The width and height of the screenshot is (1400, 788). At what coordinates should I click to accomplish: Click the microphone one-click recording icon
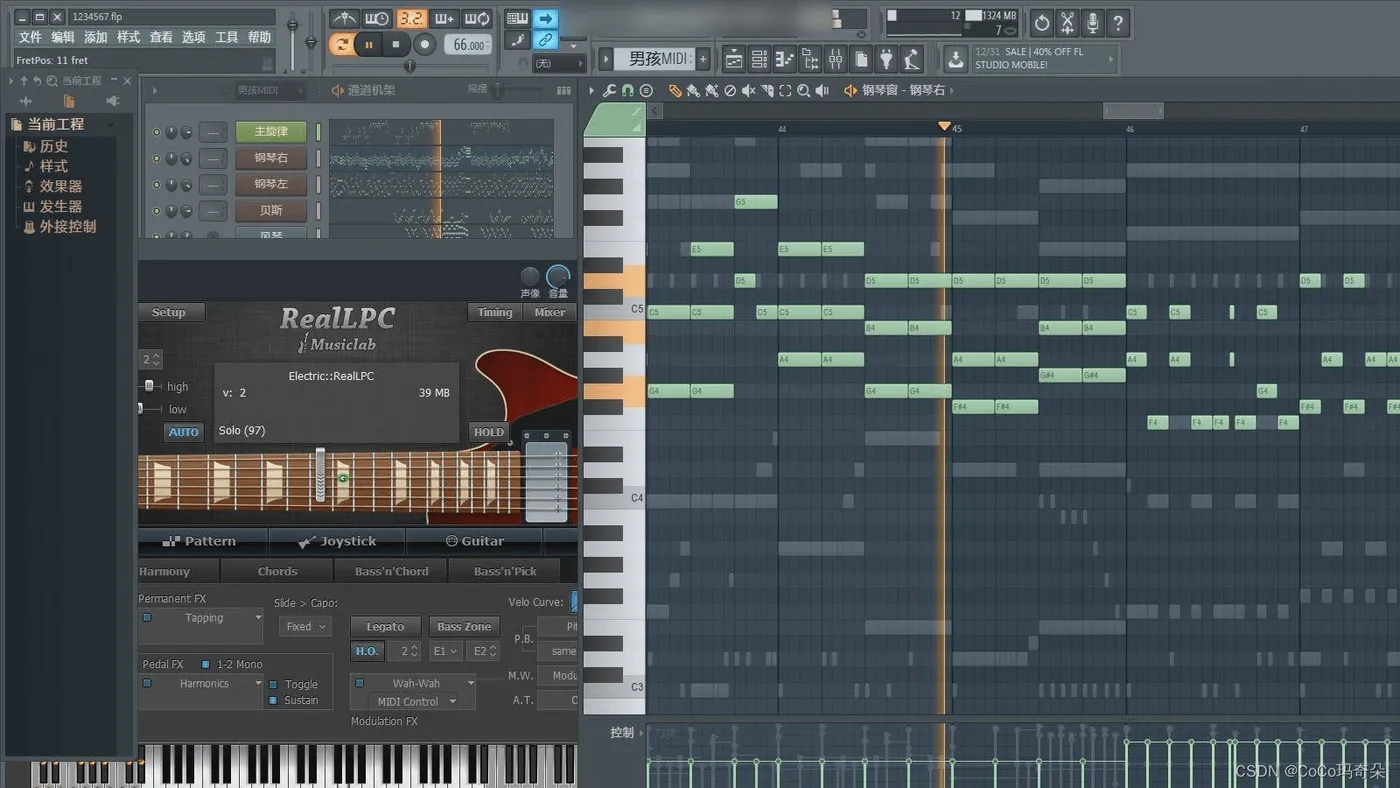1093,23
